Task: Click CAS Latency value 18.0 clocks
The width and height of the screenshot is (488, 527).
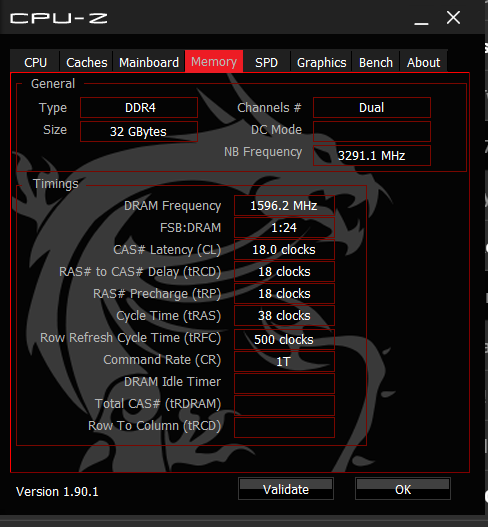Action: click(284, 250)
